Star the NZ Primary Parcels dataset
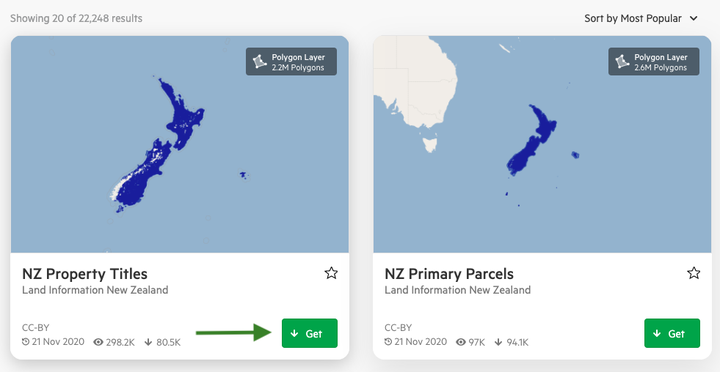 point(694,273)
